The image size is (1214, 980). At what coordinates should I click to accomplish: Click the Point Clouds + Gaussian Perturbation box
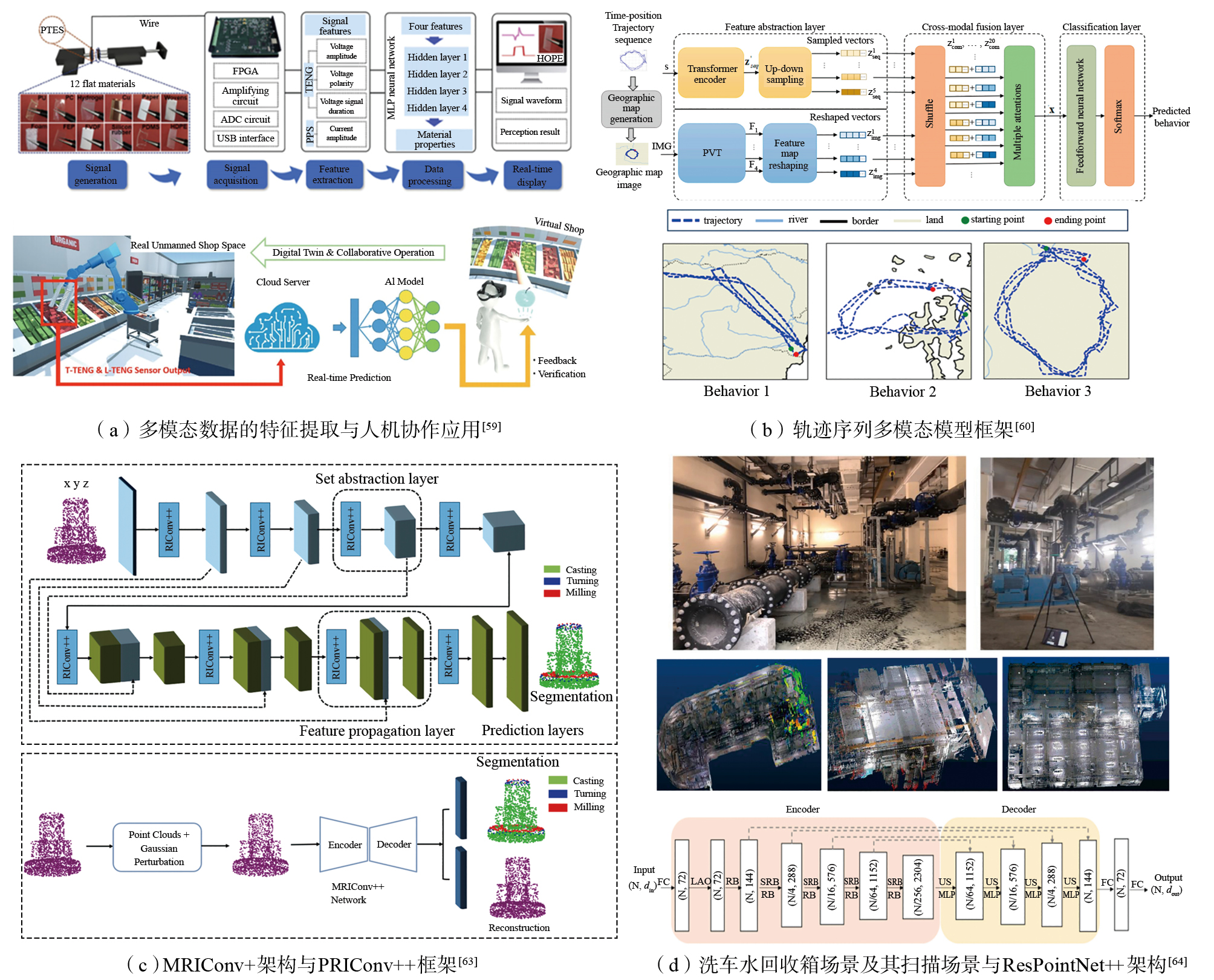click(158, 848)
